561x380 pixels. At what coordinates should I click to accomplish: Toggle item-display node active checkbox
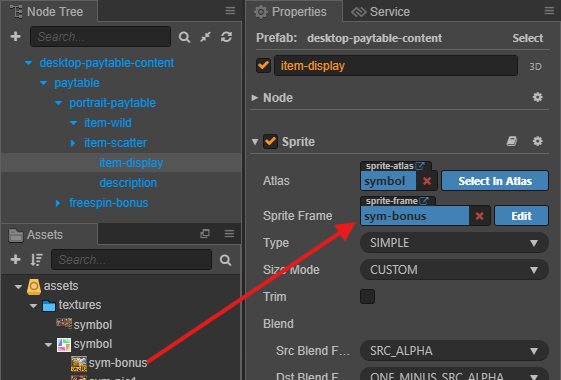coord(263,65)
